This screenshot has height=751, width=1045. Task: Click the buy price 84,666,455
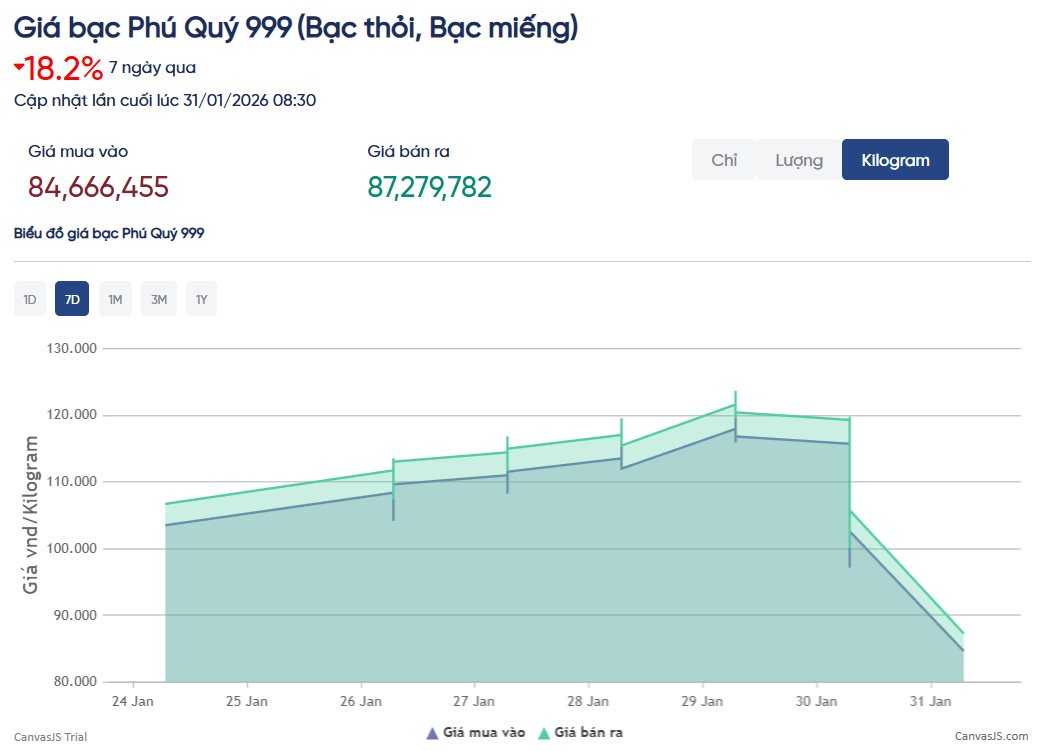coord(98,187)
